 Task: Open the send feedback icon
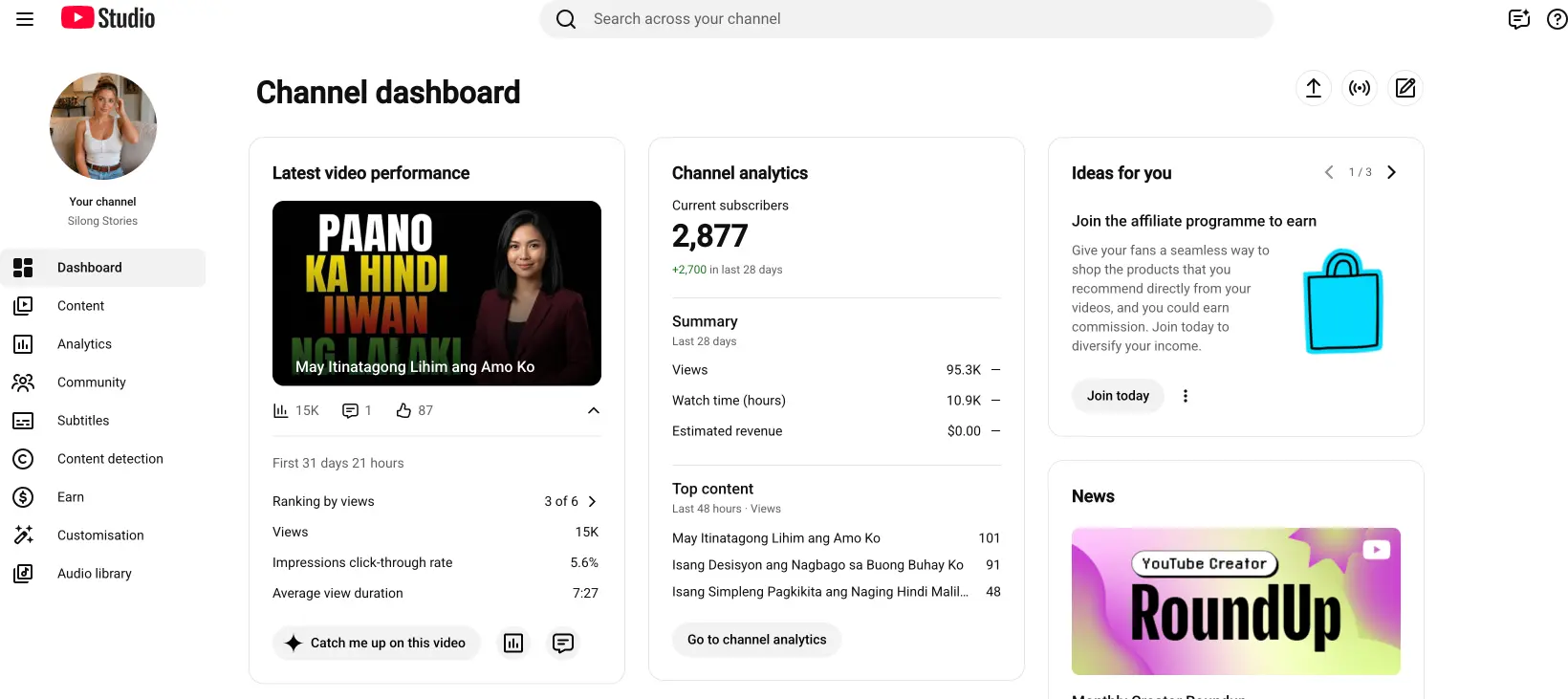[x=1518, y=19]
